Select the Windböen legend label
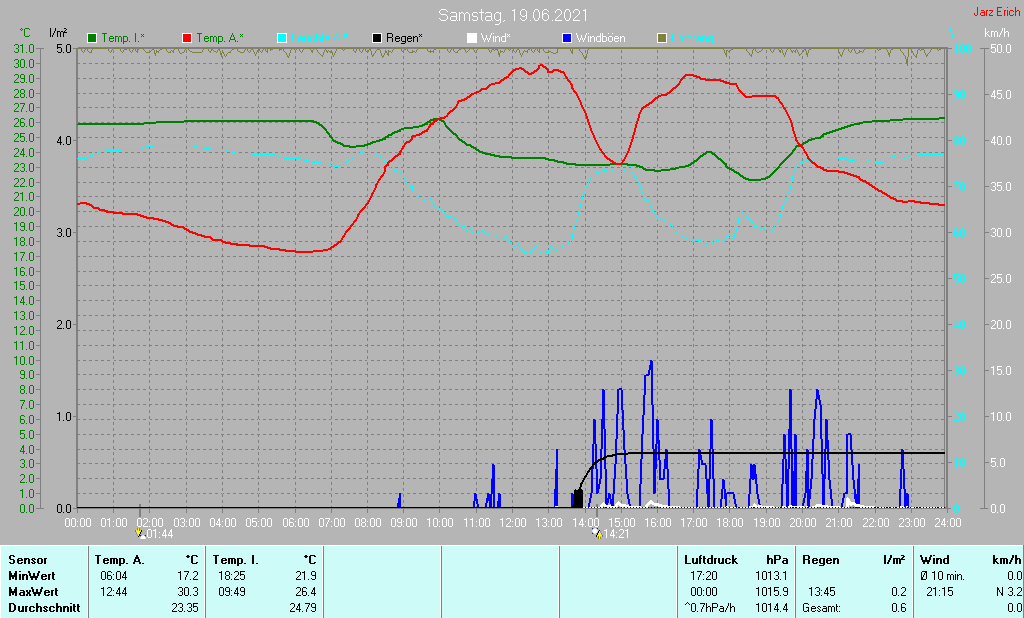The image size is (1024, 618). pos(601,38)
